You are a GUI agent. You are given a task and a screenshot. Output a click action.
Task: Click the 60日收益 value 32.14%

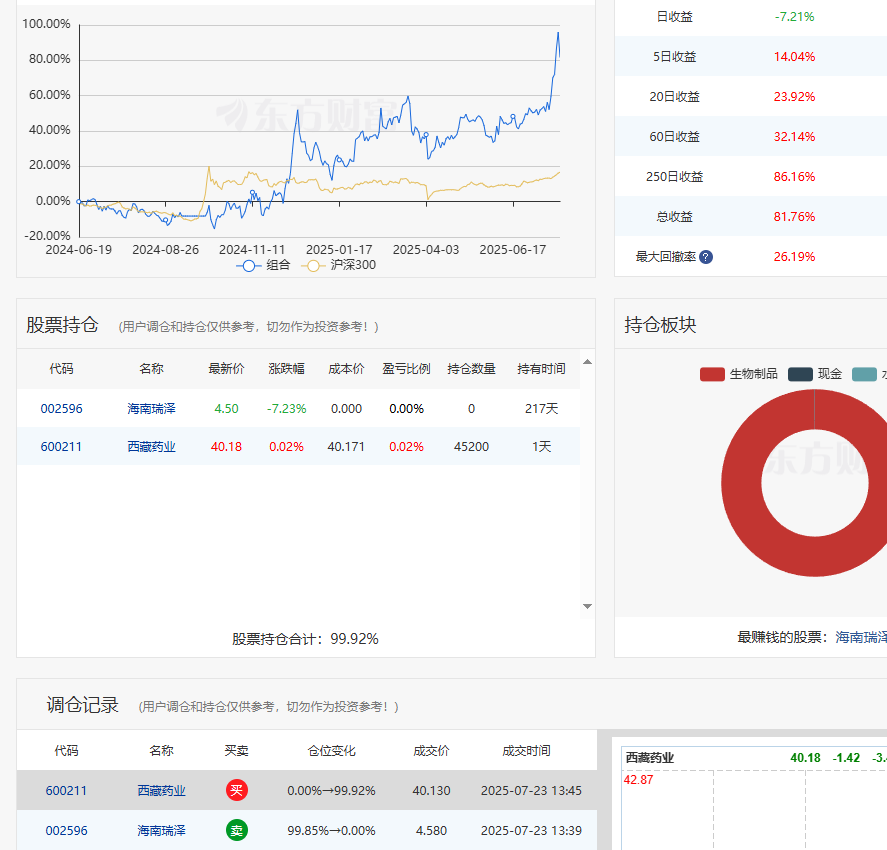point(794,137)
